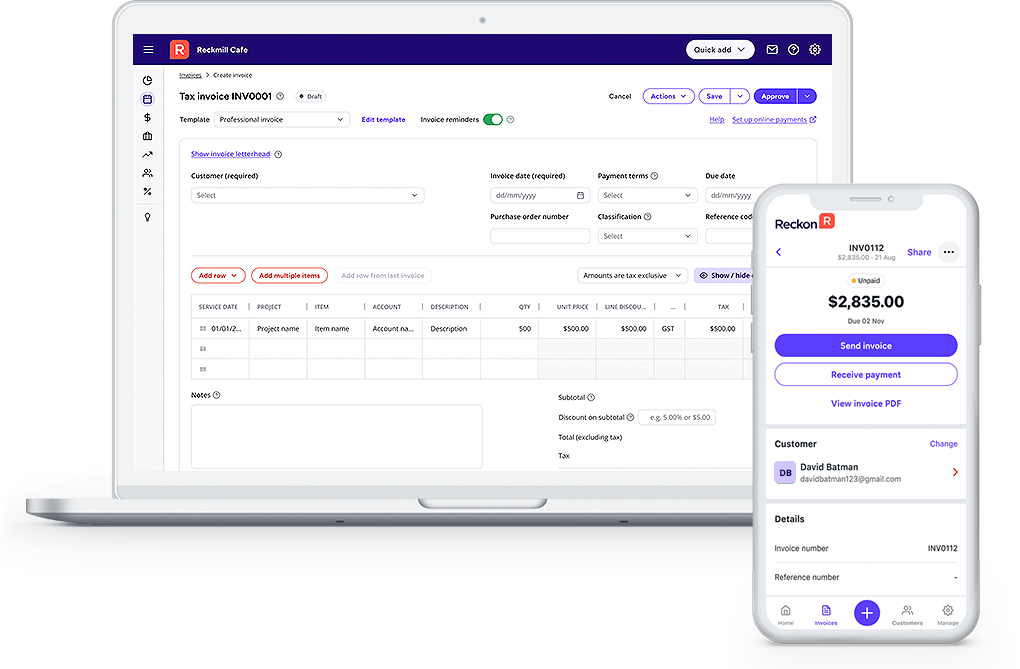Open the percent tax sidebar icon
This screenshot has width=1020, height=669.
coord(148,191)
